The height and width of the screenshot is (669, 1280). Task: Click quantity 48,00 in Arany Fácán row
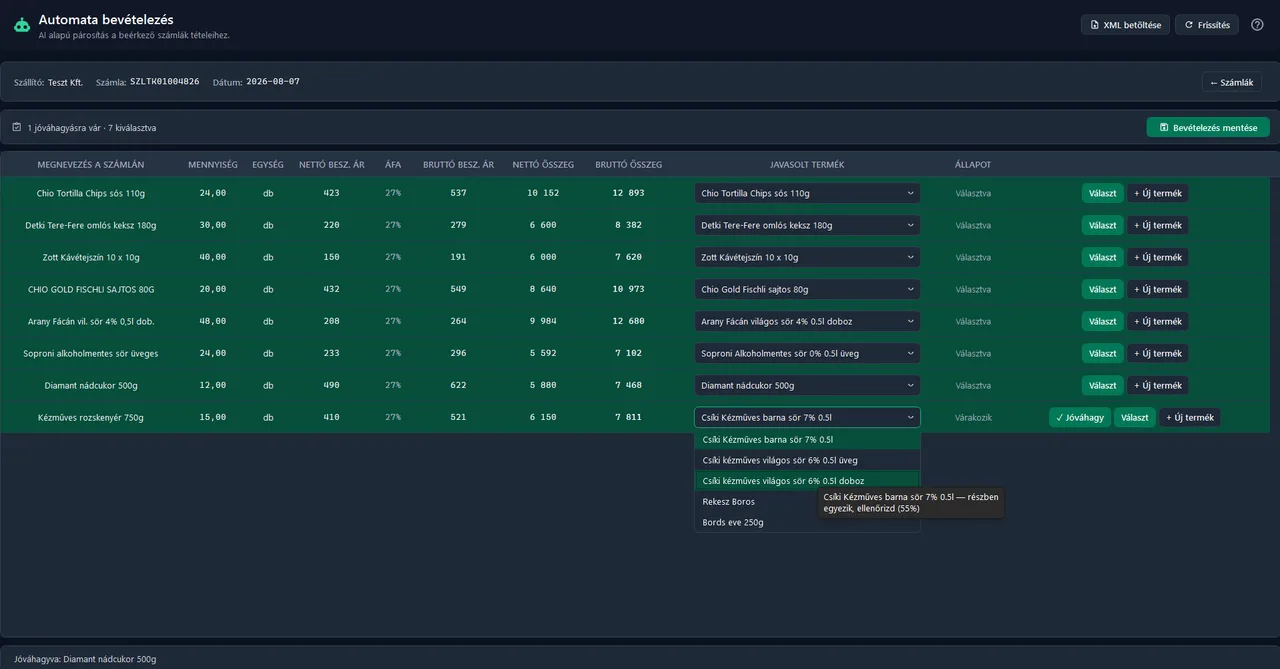[x=213, y=321]
